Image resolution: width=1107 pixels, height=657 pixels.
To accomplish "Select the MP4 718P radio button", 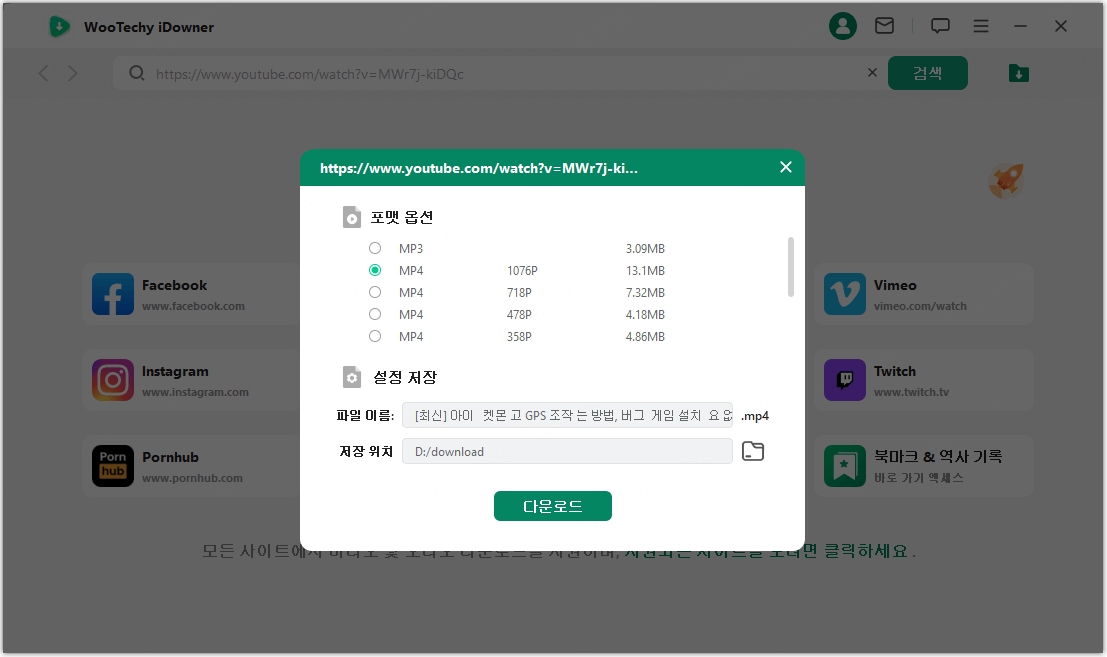I will [375, 292].
